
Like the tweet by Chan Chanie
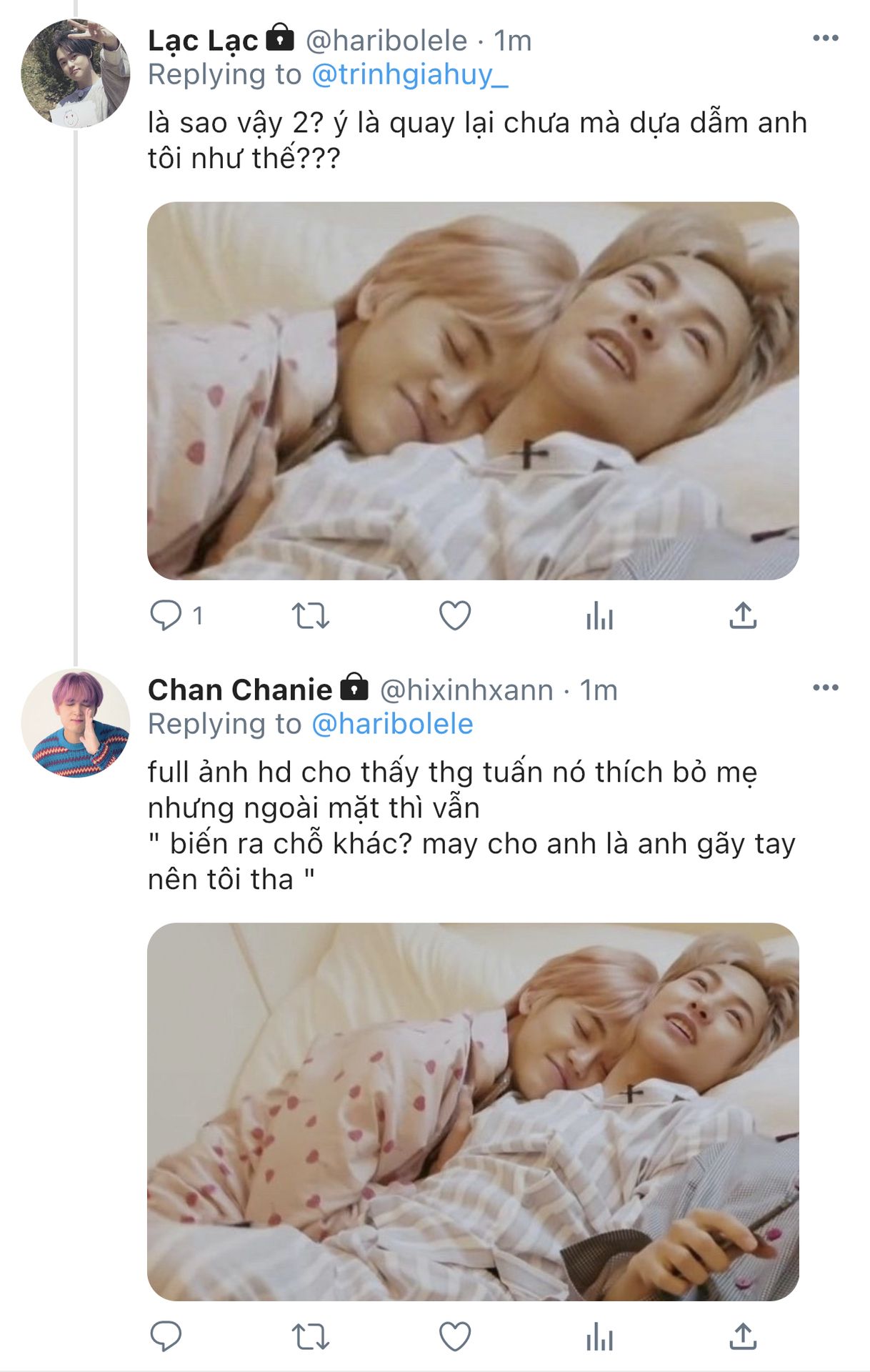455,1336
